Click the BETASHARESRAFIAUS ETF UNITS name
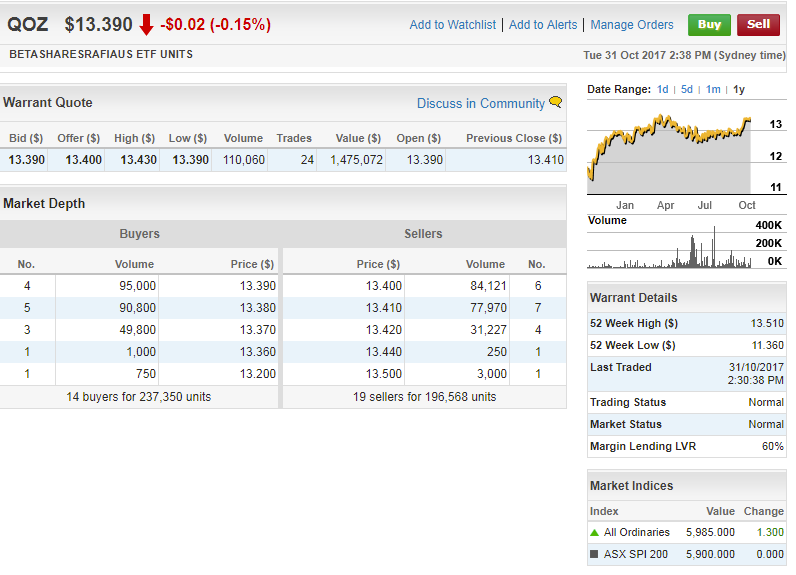The height and width of the screenshot is (575, 796). [x=101, y=54]
